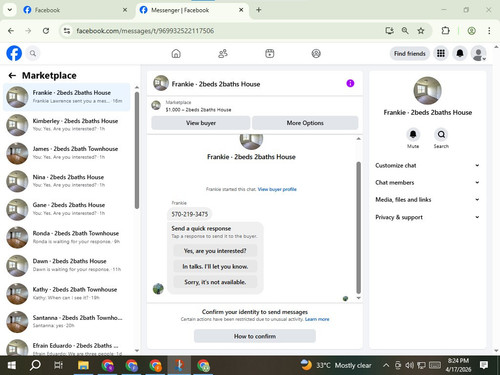Open Task View on the taskbar
500x375 pixels.
59,365
